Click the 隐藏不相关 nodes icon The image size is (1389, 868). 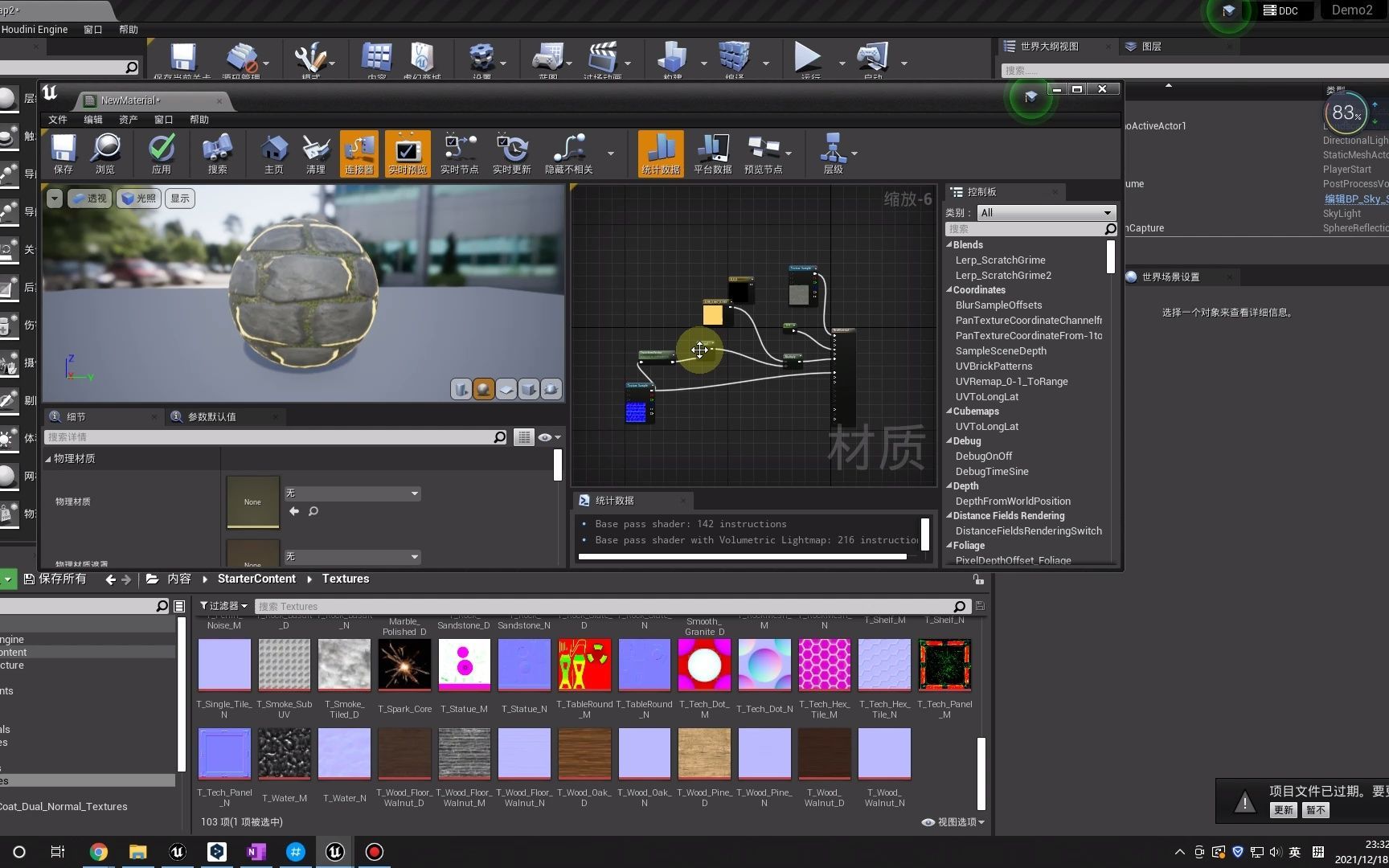(x=572, y=153)
